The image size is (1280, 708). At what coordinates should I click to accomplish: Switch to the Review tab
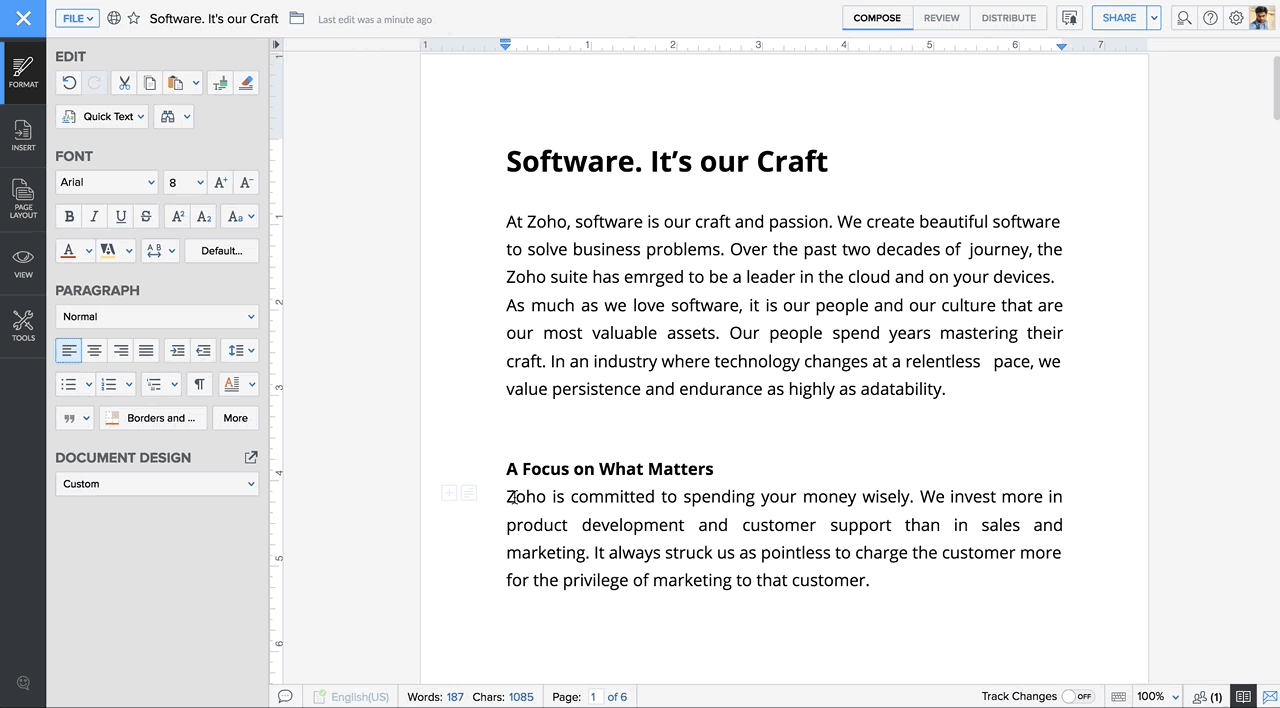point(941,18)
